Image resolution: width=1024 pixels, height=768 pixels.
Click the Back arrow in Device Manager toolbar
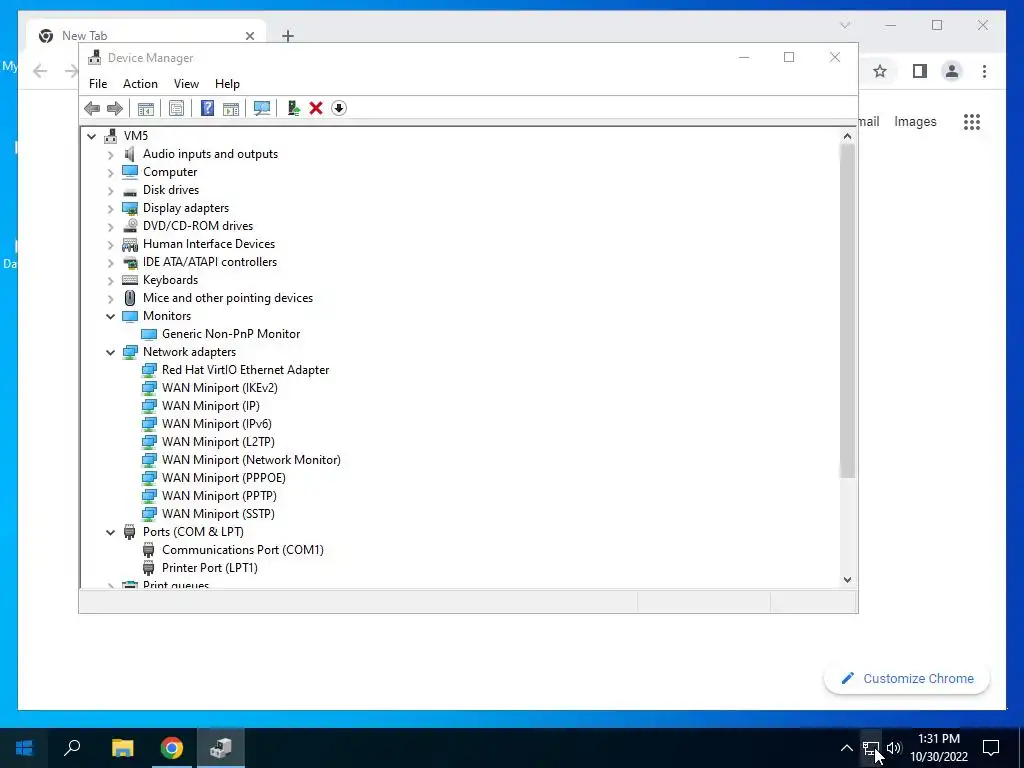coord(92,108)
